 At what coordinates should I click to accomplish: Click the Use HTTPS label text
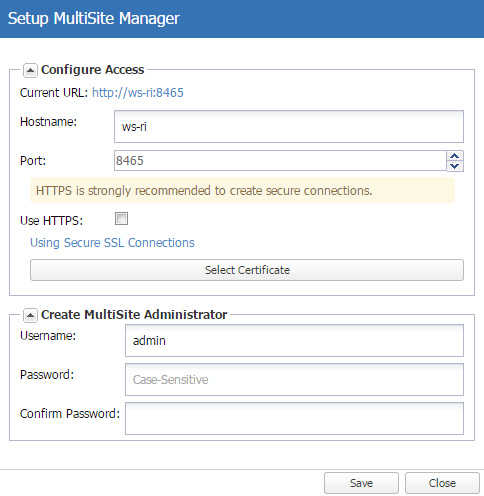point(51,221)
